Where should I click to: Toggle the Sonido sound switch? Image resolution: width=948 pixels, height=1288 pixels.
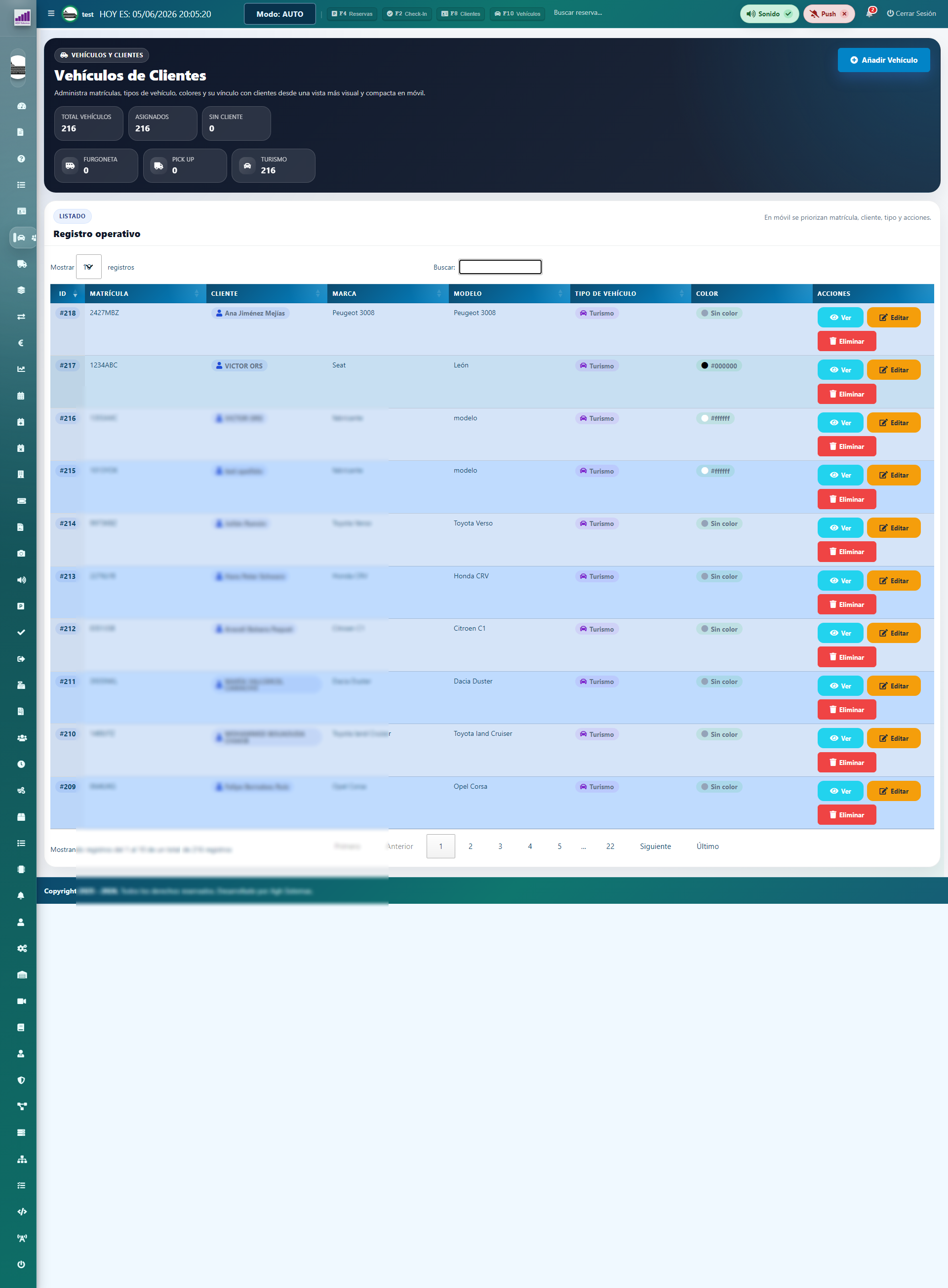pos(769,14)
